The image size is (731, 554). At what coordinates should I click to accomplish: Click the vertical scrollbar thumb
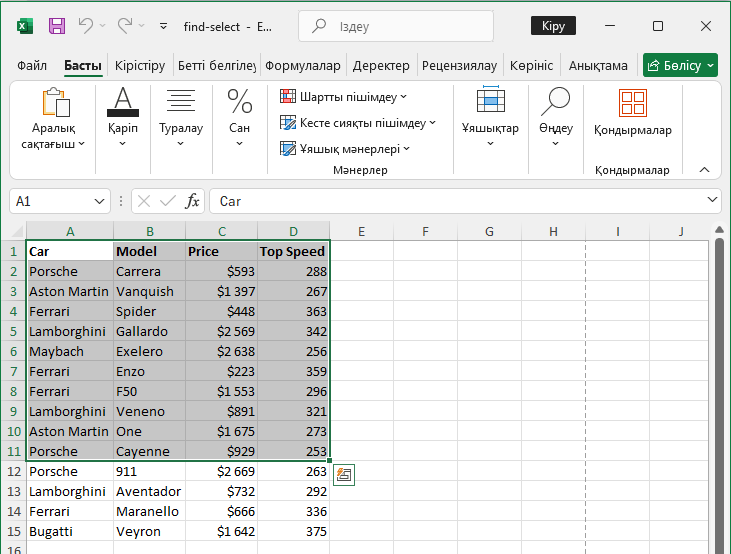tap(719, 396)
